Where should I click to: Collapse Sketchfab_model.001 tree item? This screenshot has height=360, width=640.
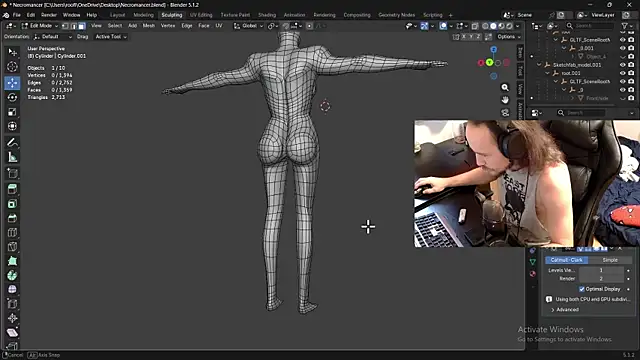[539, 65]
